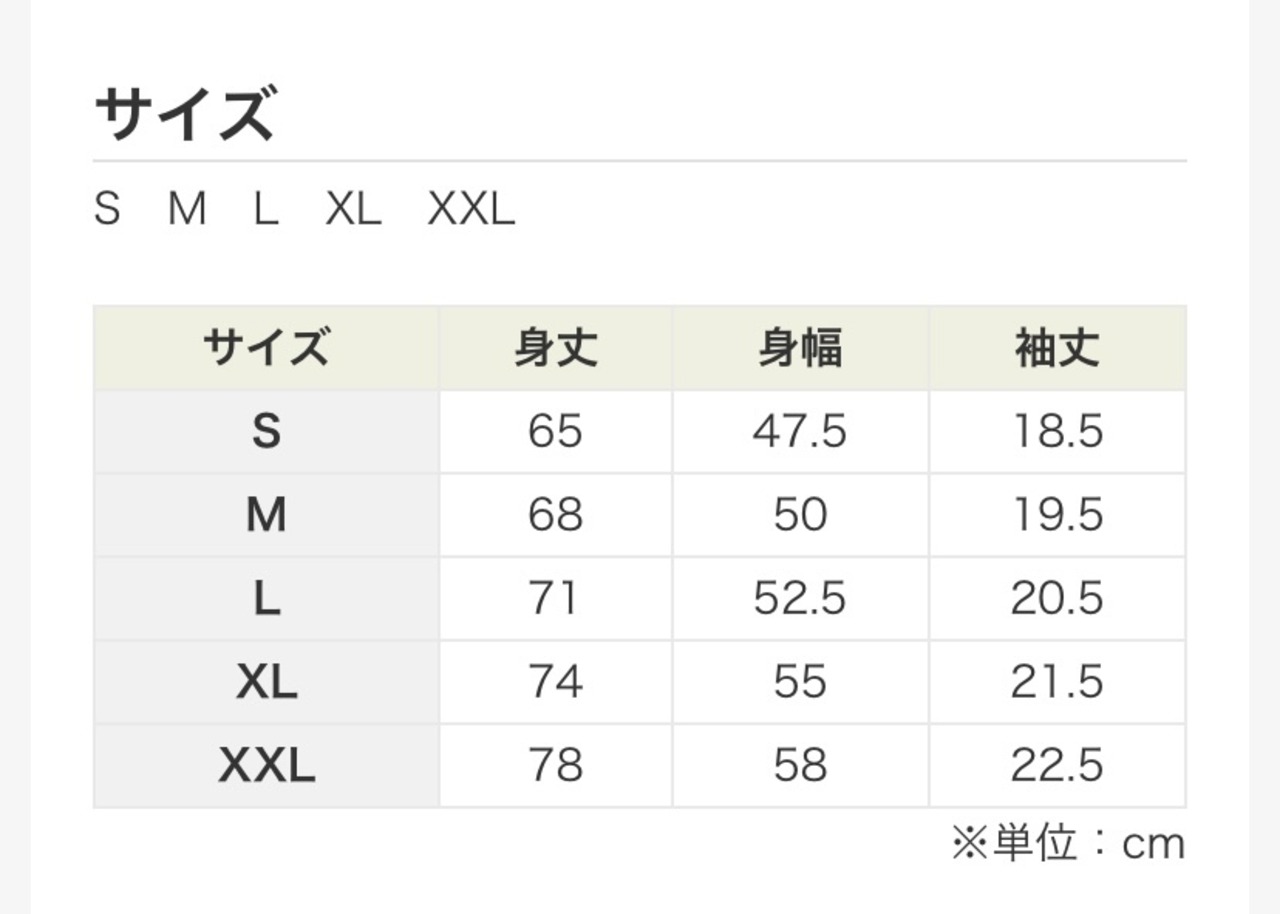Click the 22.5 sleeve length cell
Screen dimensions: 1280x914
pos(1057,766)
